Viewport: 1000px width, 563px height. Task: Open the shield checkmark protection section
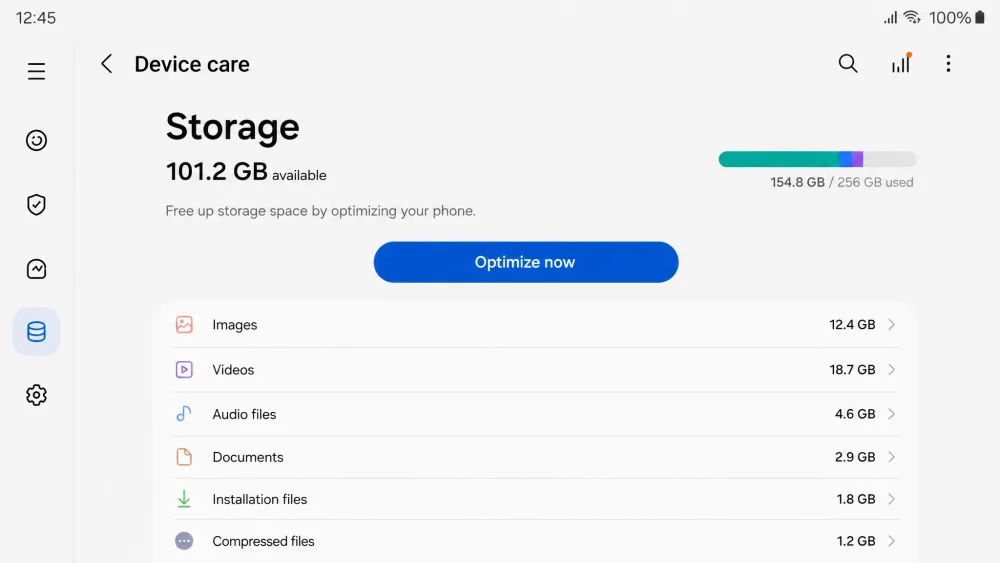(36, 205)
